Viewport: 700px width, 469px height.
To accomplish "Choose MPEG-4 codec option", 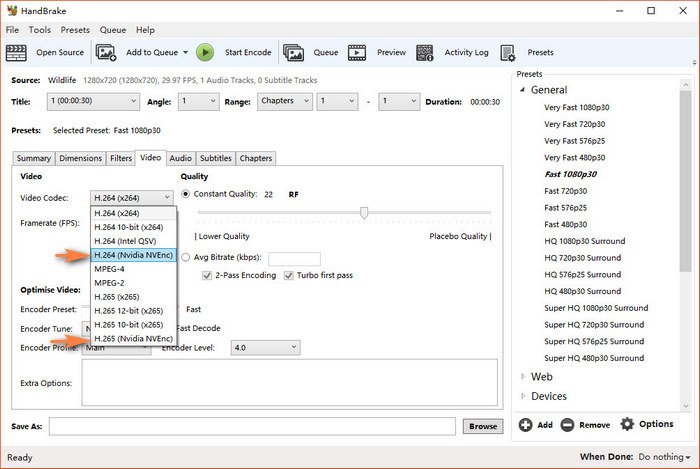I will tap(133, 269).
